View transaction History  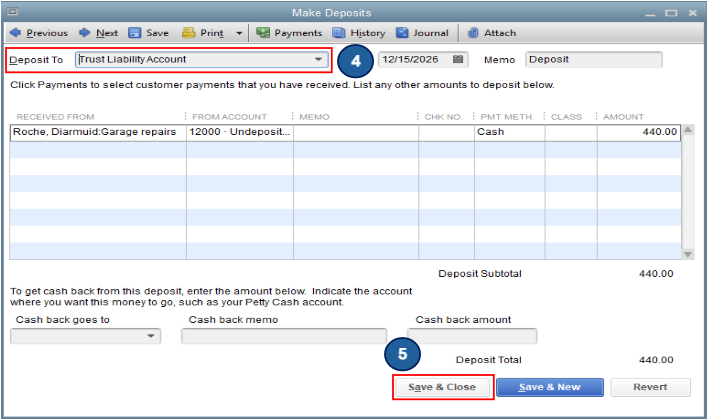359,33
